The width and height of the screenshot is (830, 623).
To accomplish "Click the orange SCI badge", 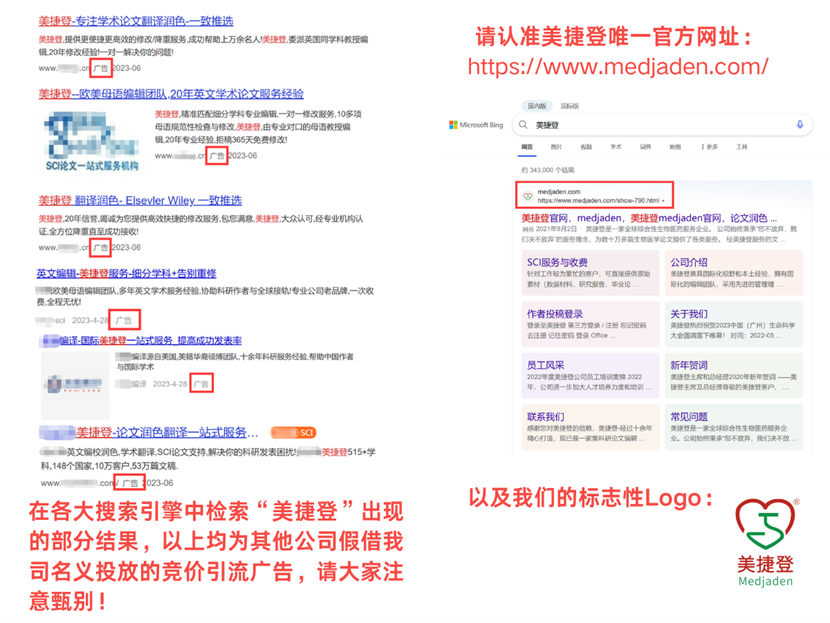I will tap(294, 432).
